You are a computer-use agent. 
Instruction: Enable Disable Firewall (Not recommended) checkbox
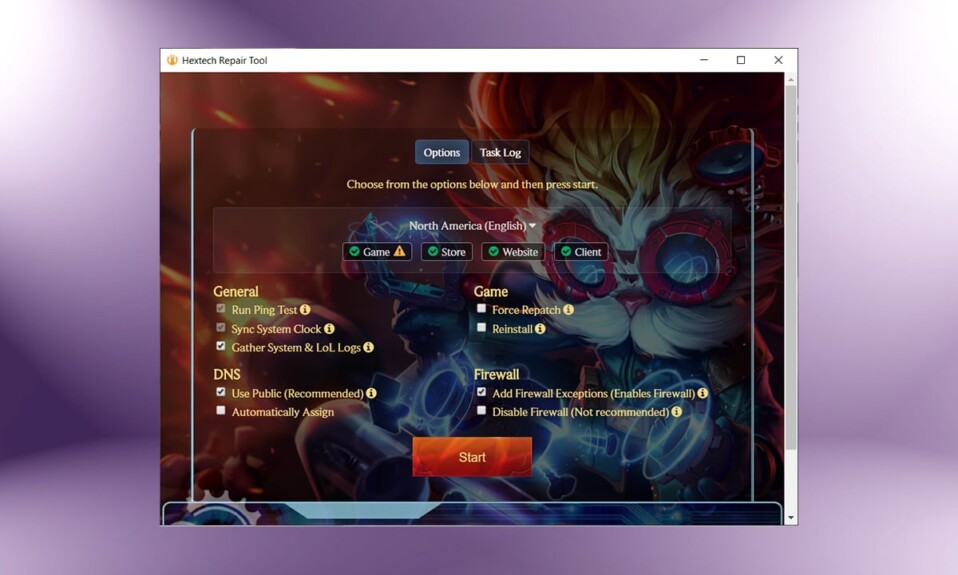pos(481,411)
